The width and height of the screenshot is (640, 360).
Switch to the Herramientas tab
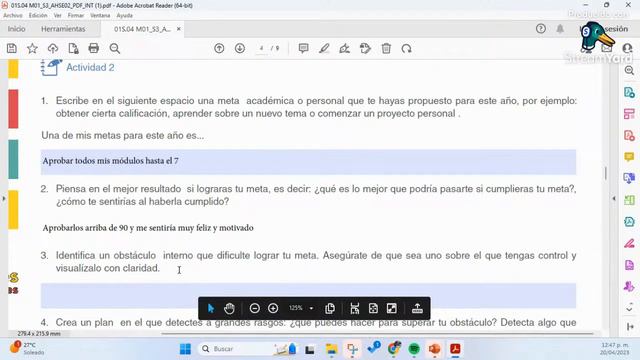(x=63, y=29)
